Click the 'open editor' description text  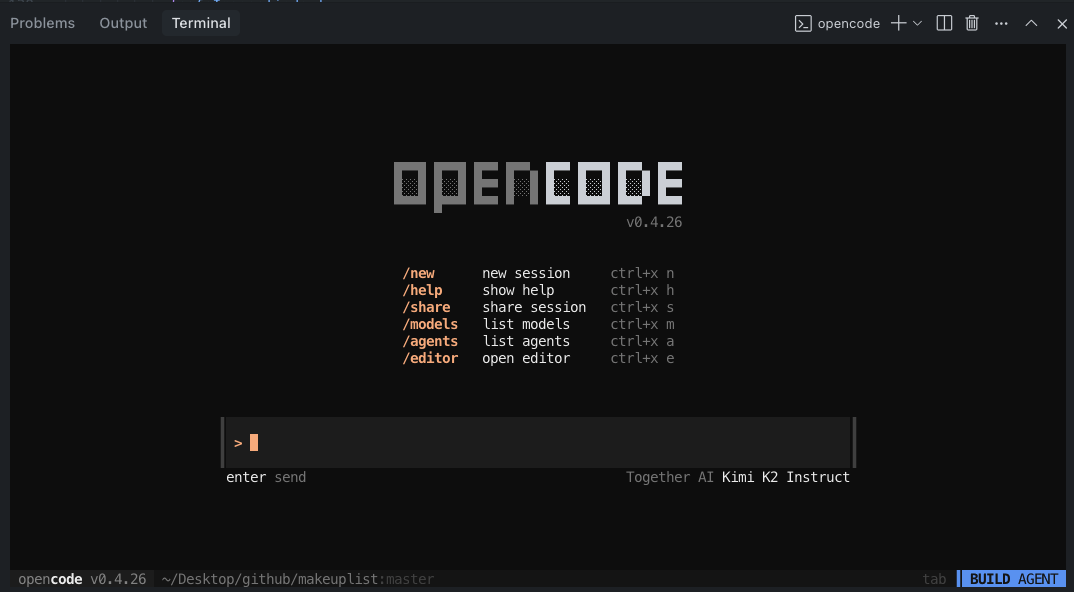pyautogui.click(x=526, y=358)
